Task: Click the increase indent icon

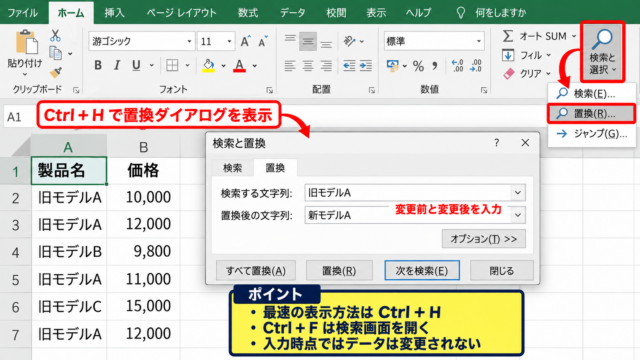Action: (366, 65)
